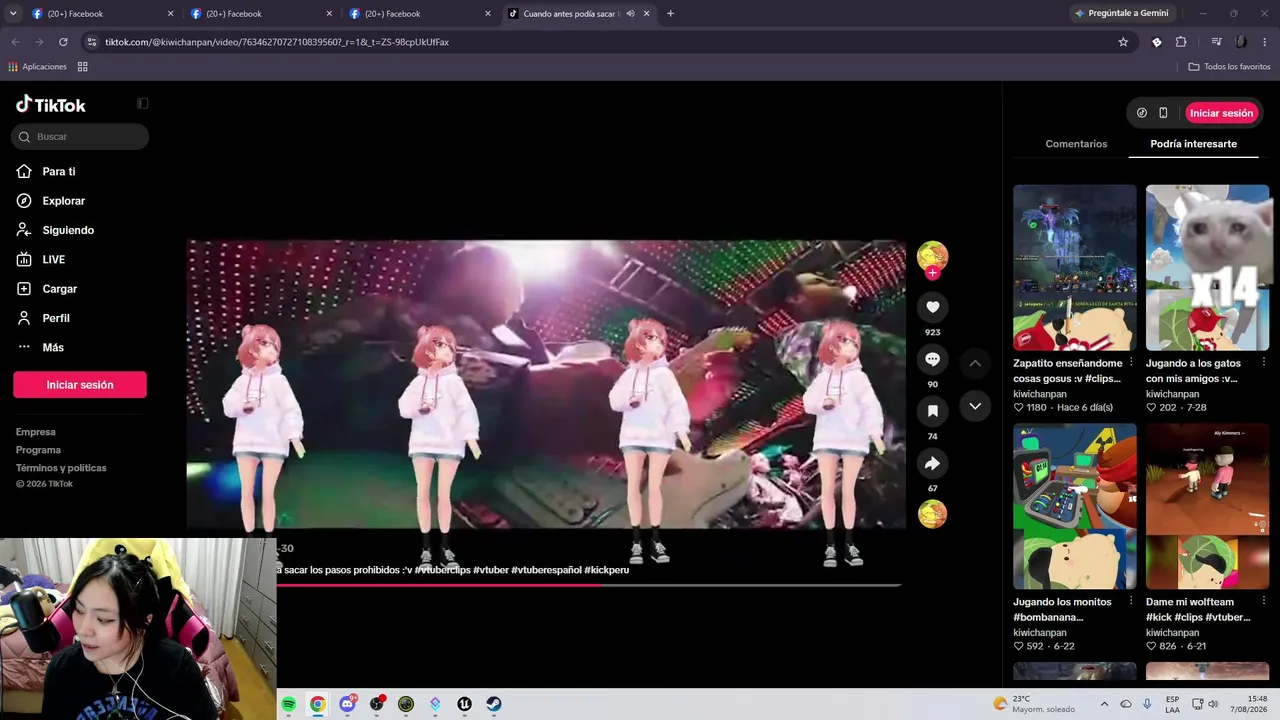Click the #vtuberespañol hashtag in caption
This screenshot has height=720, width=1280.
point(546,570)
